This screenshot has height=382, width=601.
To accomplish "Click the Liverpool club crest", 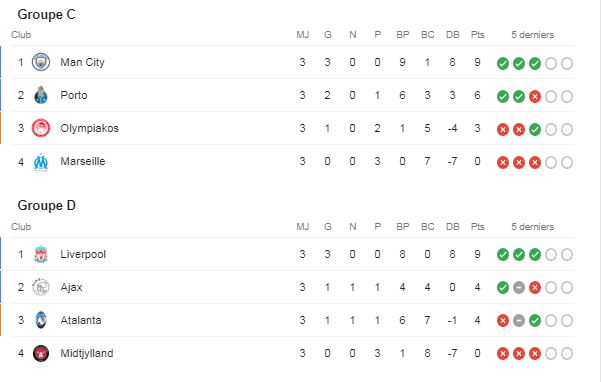I will pos(41,254).
